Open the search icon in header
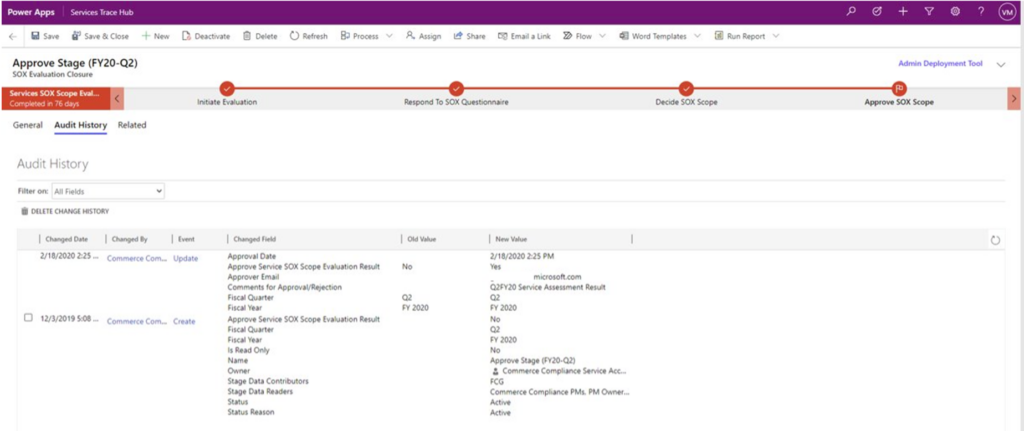 850,11
